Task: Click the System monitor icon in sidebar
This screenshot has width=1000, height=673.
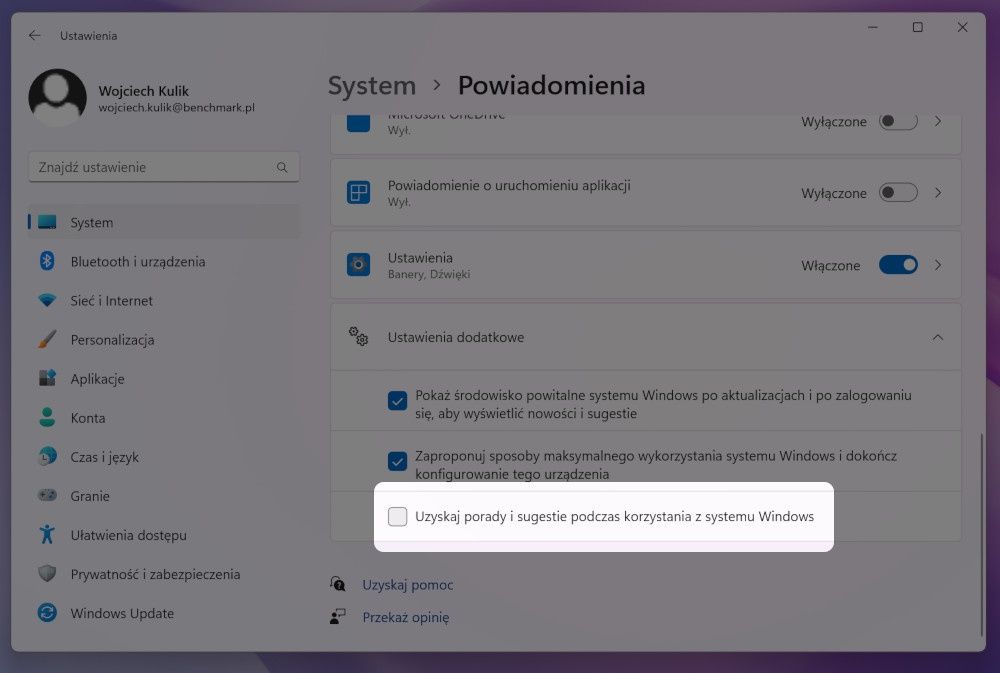Action: pyautogui.click(x=47, y=222)
